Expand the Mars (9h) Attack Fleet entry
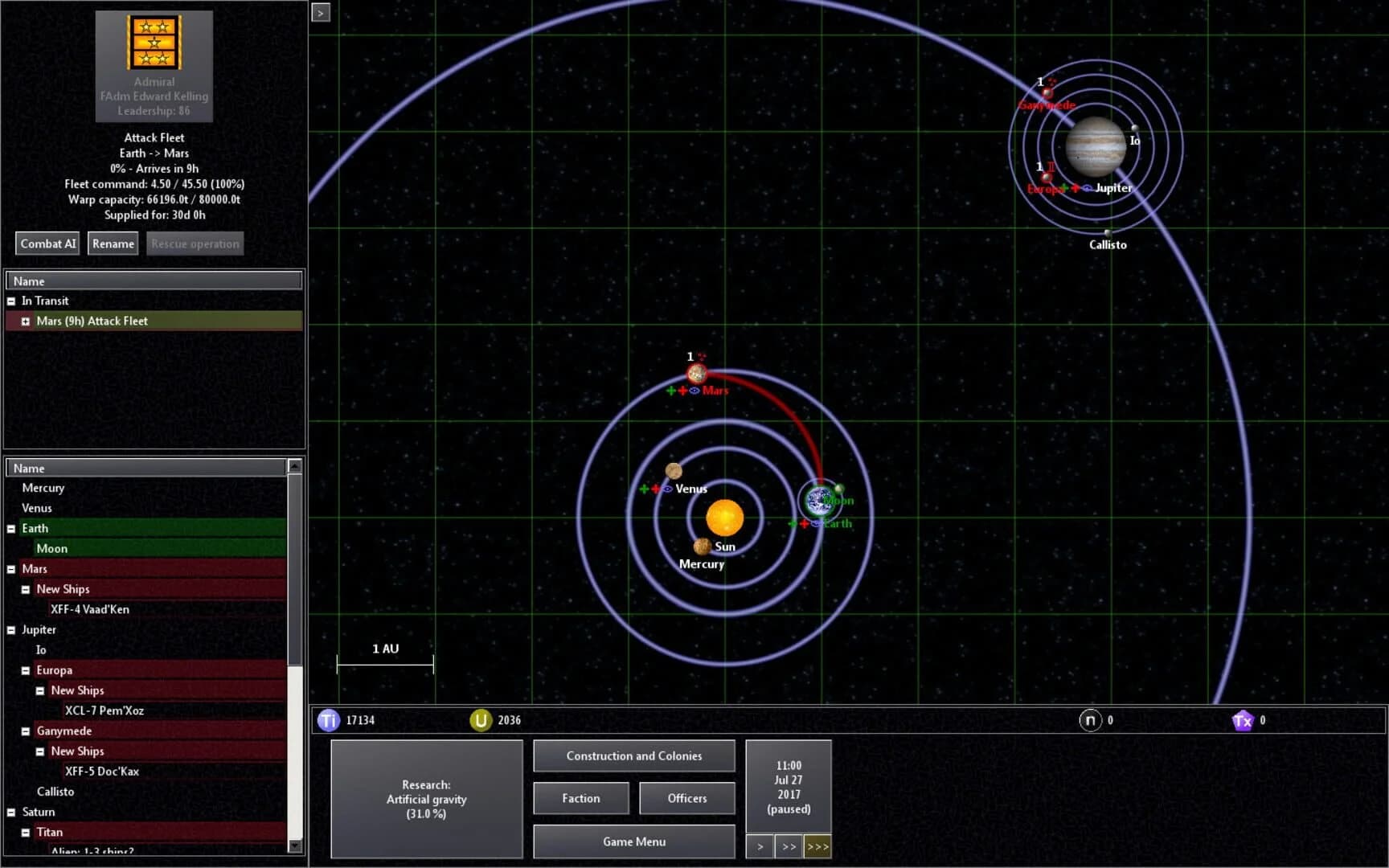Image resolution: width=1389 pixels, height=868 pixels. (x=27, y=321)
